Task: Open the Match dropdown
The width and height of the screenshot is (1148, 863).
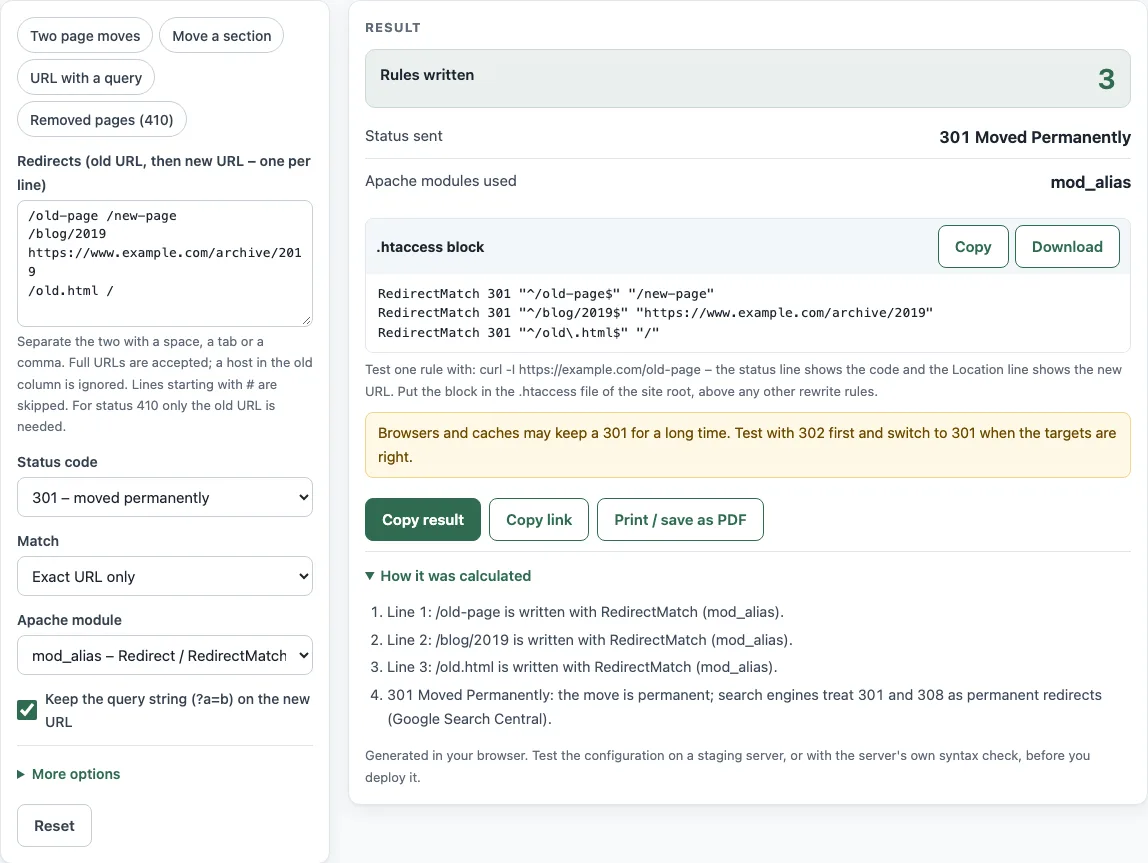Action: click(x=165, y=577)
